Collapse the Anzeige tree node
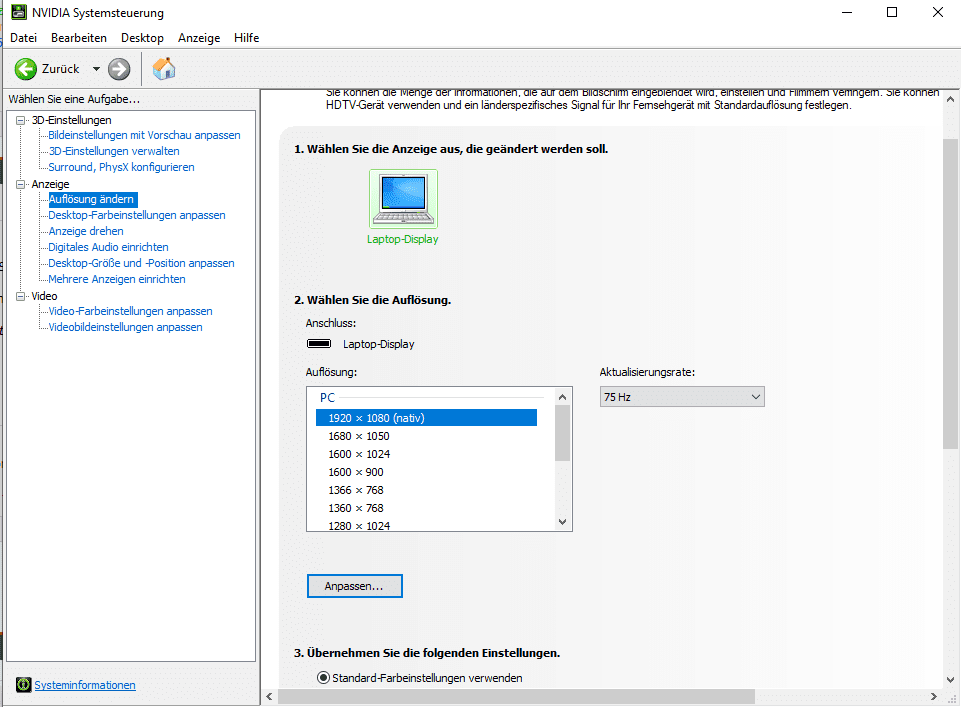 (20, 184)
